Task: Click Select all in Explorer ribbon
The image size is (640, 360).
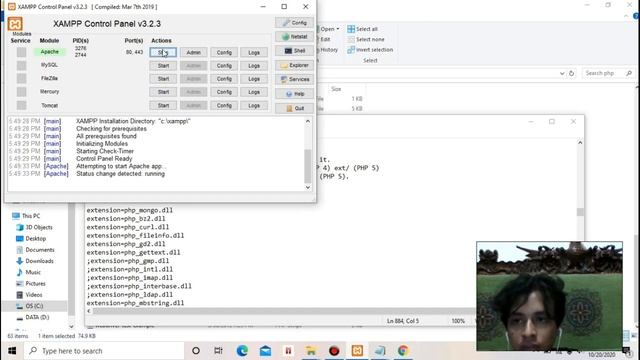Action: (x=362, y=29)
